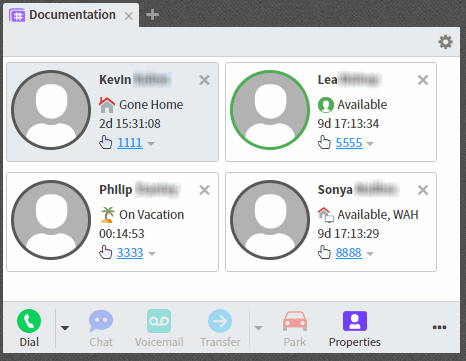
Task: Click Lea's Available status text
Action: (362, 105)
